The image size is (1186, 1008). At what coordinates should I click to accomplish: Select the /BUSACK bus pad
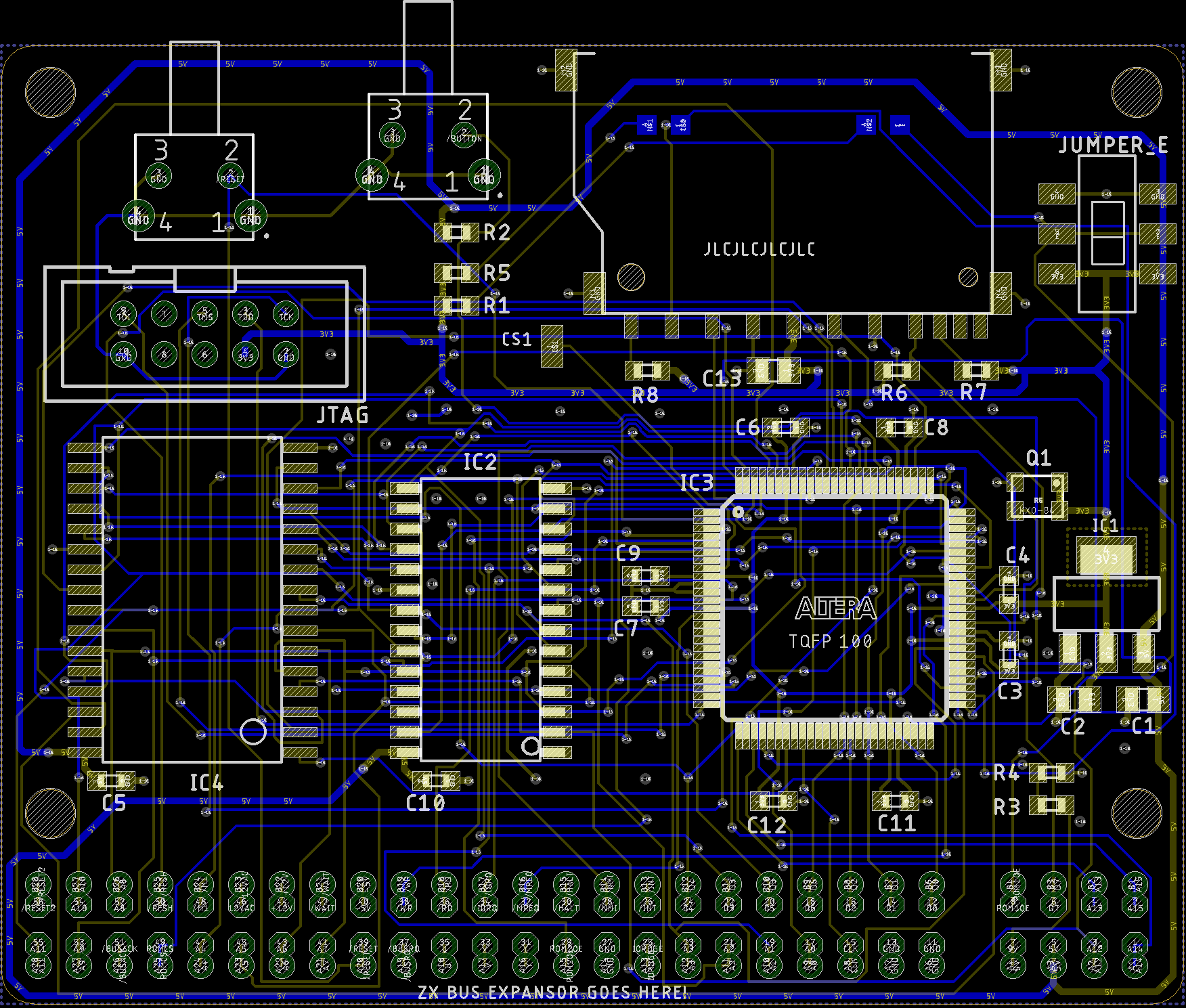[119, 945]
